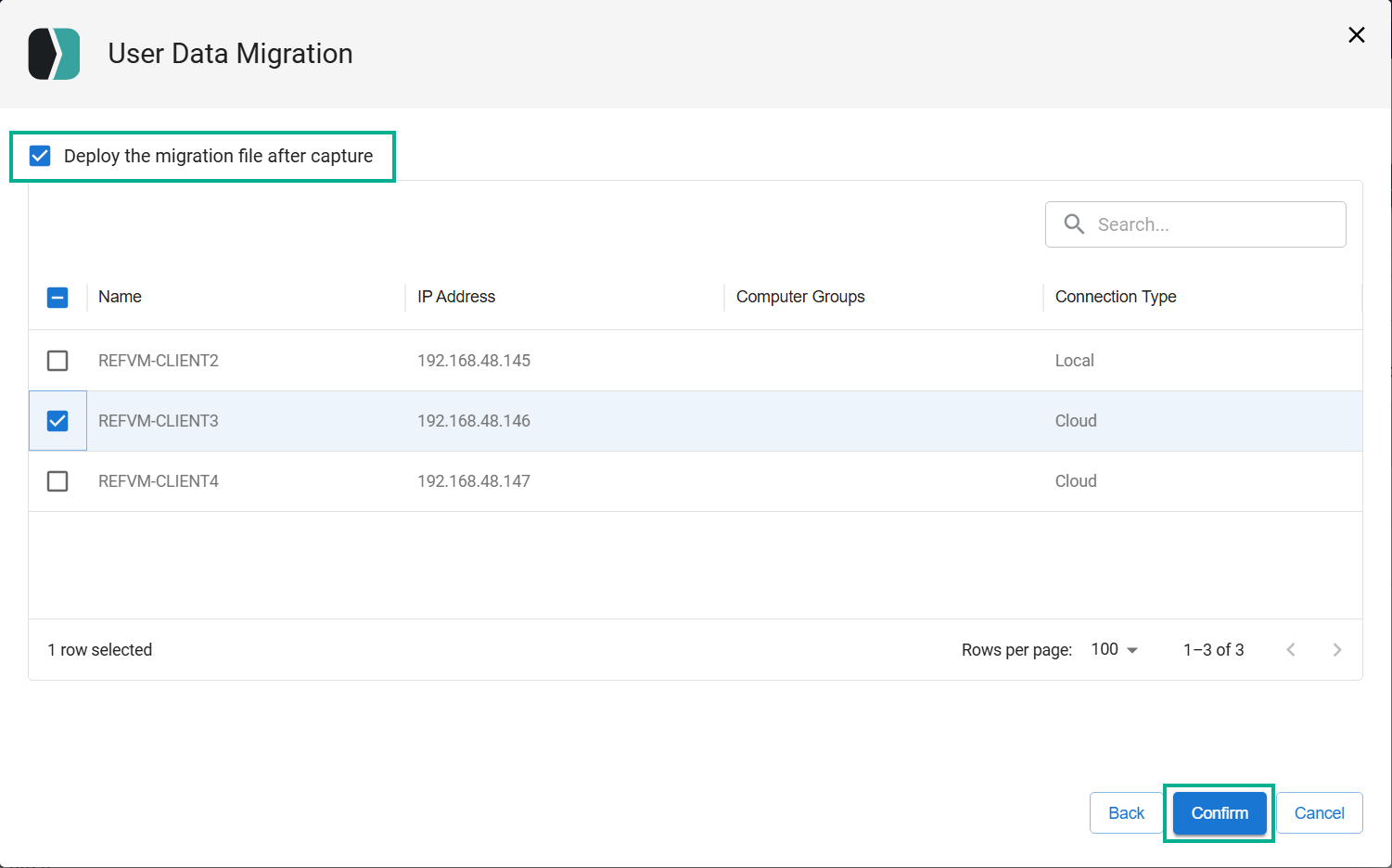Click the Back button

click(1126, 813)
